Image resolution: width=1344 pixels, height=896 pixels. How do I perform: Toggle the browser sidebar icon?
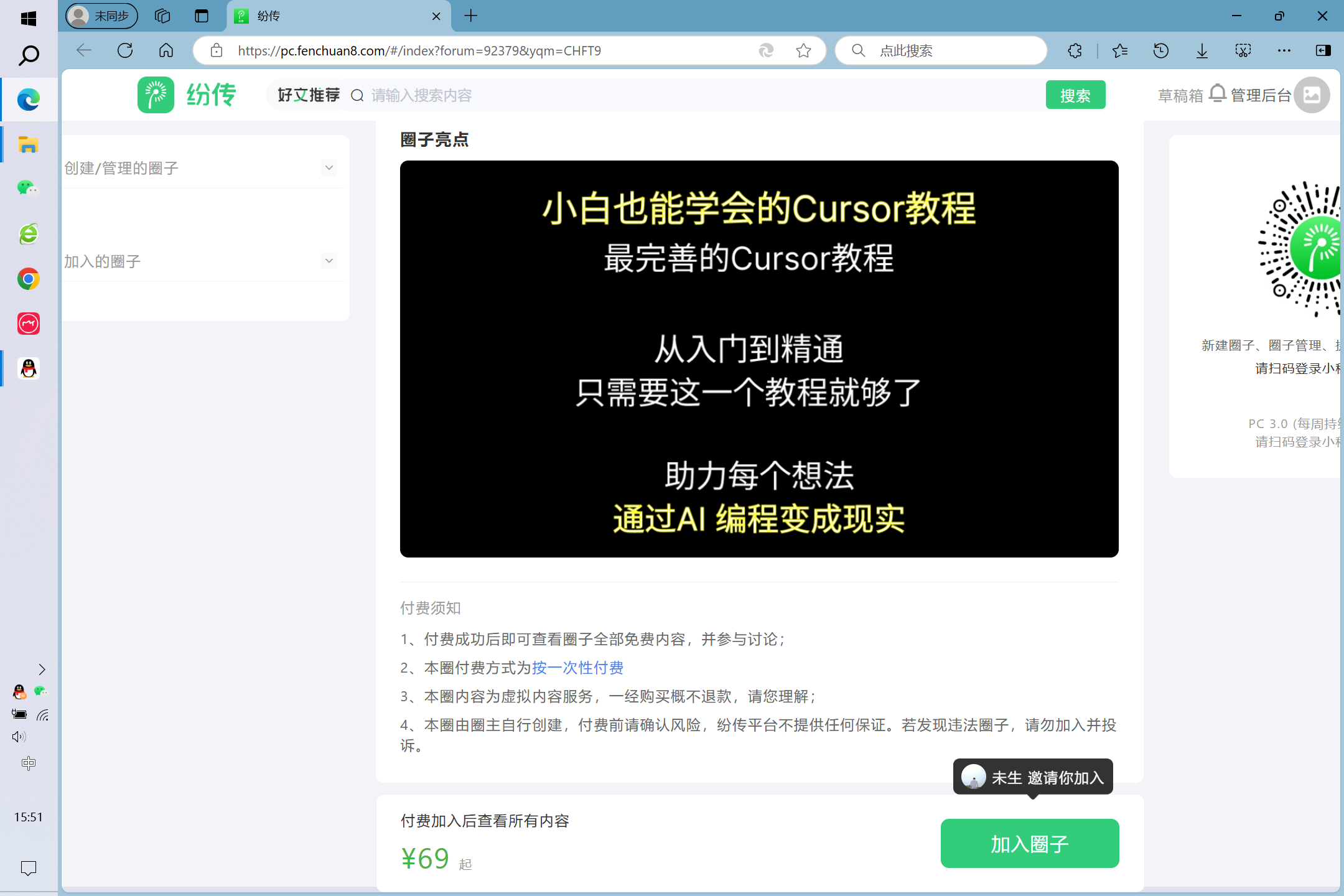(1323, 50)
